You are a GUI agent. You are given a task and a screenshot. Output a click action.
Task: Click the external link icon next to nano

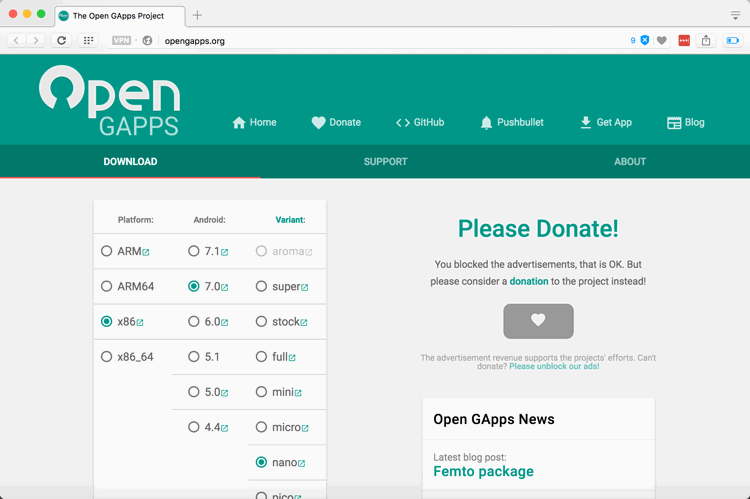tap(301, 464)
